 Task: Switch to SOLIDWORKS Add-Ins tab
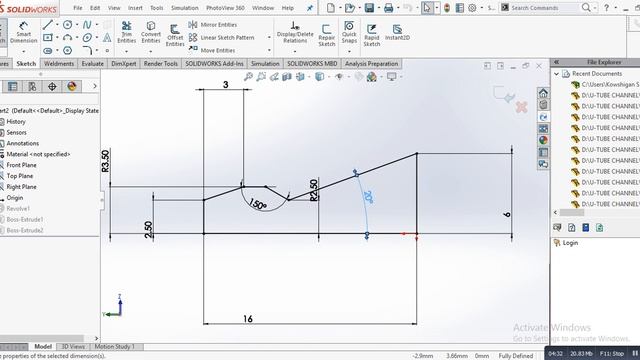coord(214,64)
